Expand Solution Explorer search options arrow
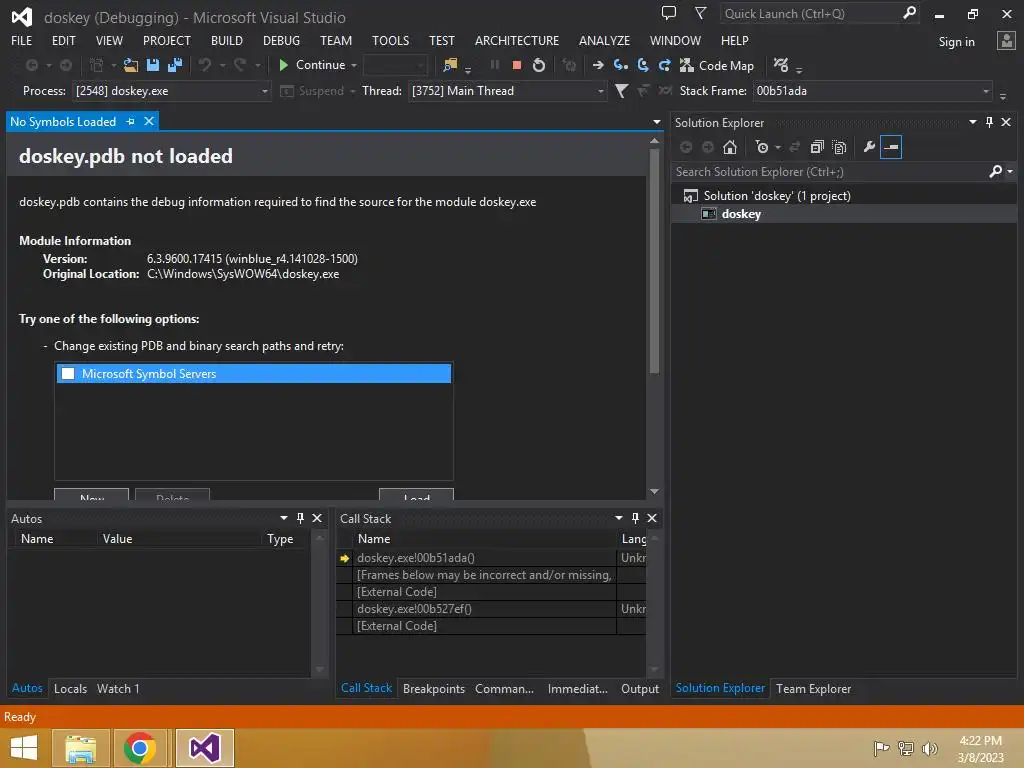 click(1010, 172)
